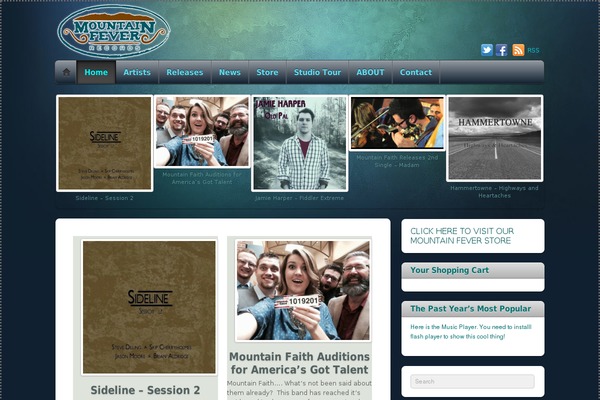Go to the Contact page

(416, 72)
